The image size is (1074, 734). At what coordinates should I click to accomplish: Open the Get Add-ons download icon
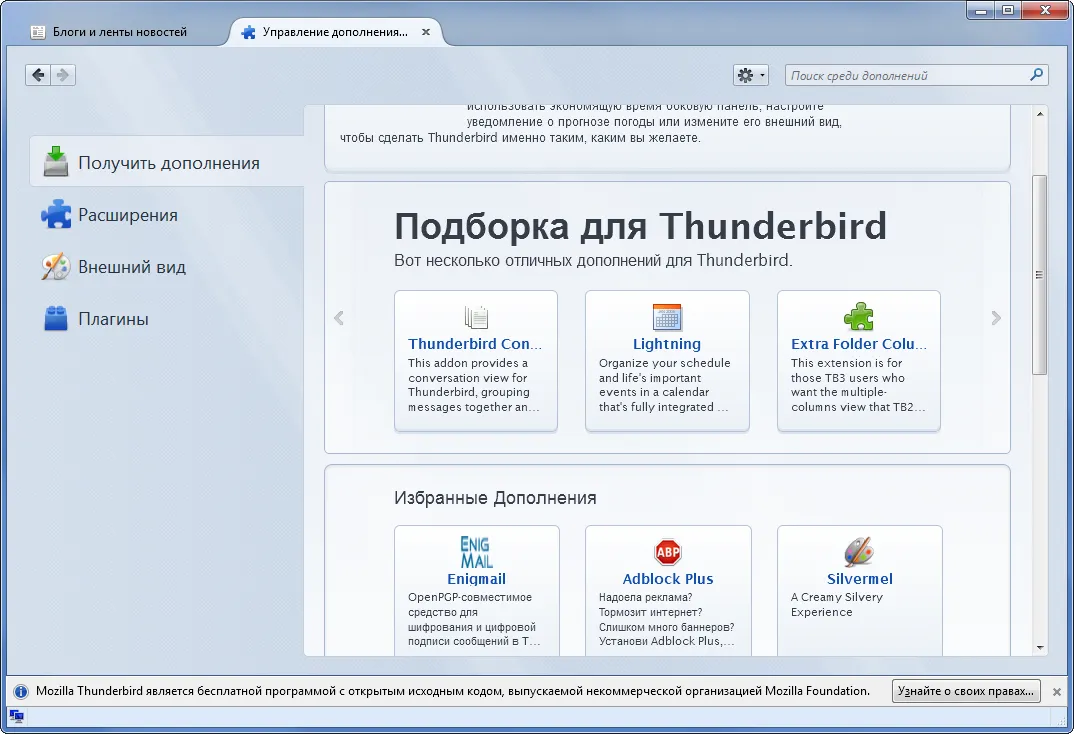55,162
